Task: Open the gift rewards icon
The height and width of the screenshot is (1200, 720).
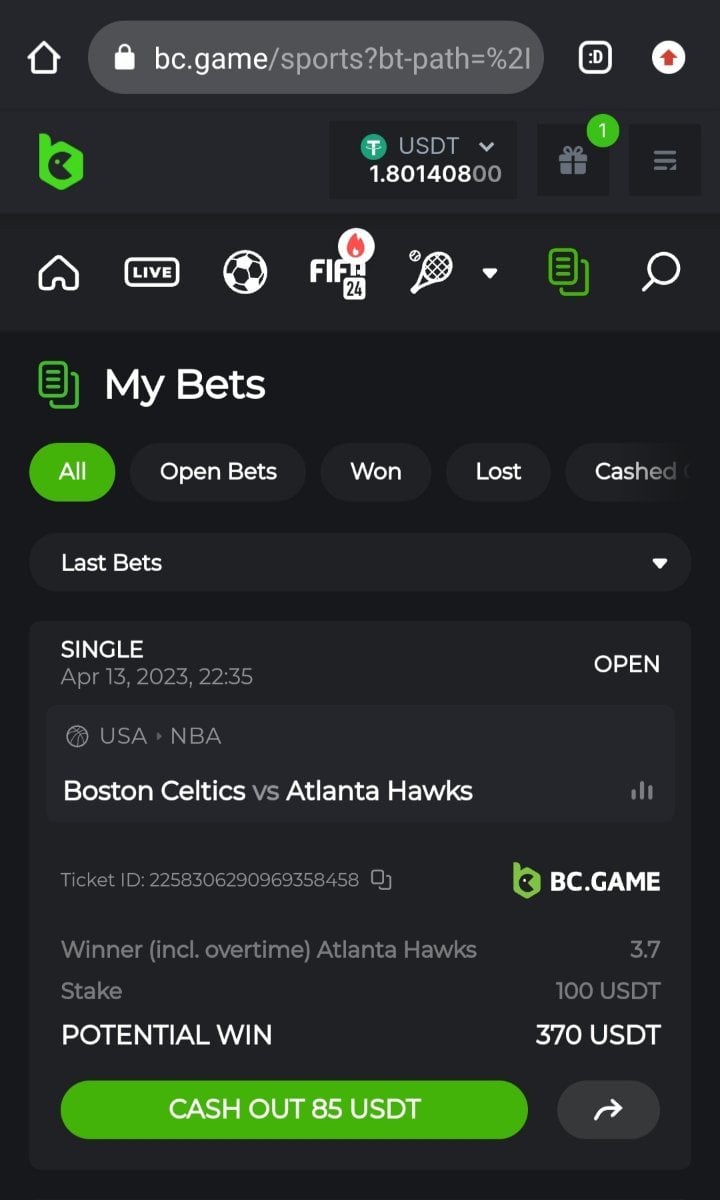Action: [573, 160]
